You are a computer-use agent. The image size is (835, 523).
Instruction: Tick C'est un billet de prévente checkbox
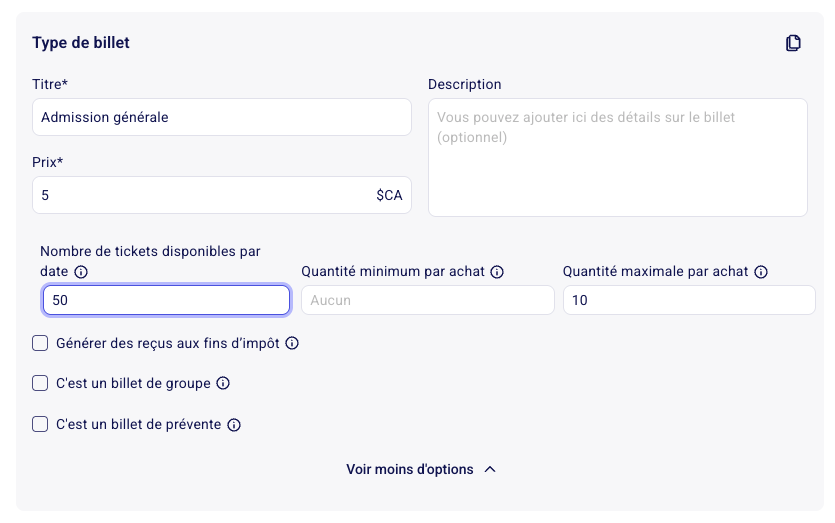[40, 424]
